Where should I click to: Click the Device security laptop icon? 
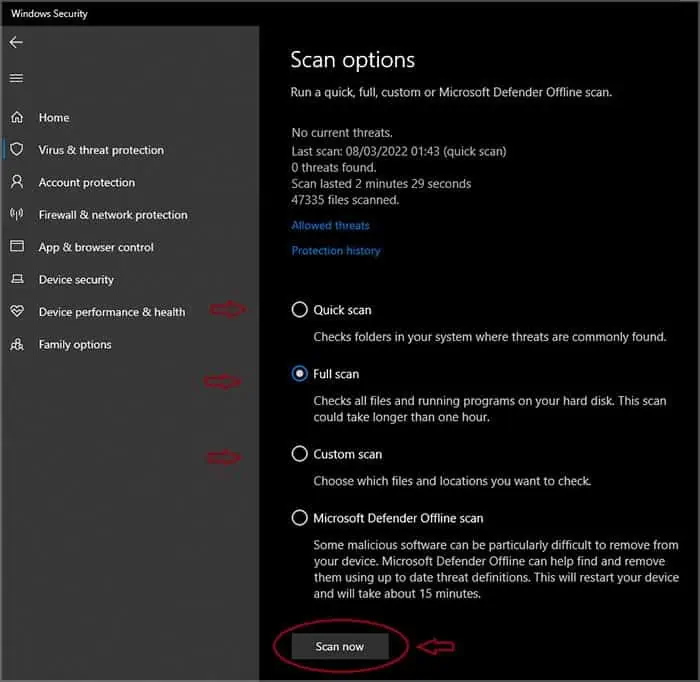pos(17,280)
